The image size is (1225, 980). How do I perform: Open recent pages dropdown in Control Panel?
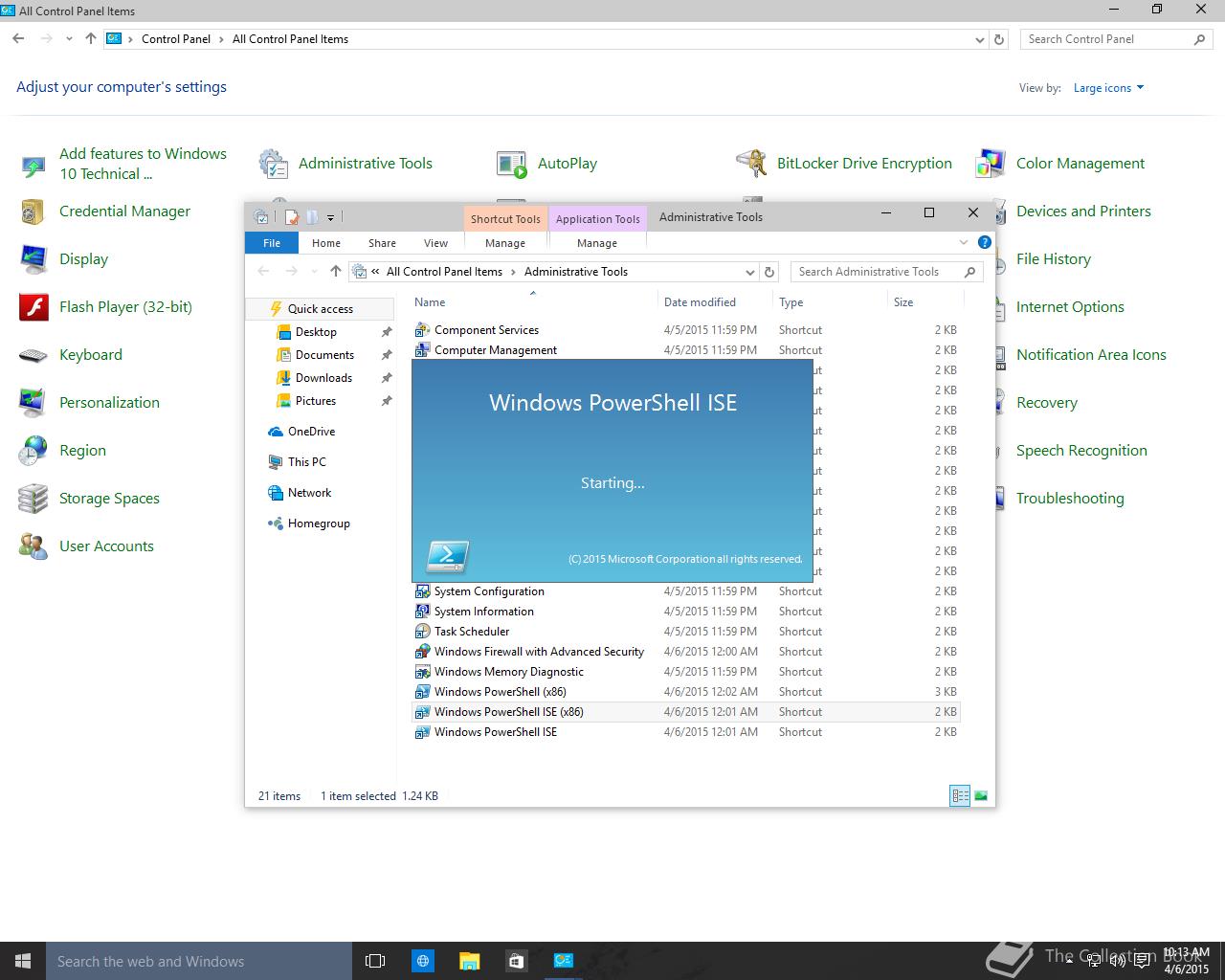coord(69,39)
